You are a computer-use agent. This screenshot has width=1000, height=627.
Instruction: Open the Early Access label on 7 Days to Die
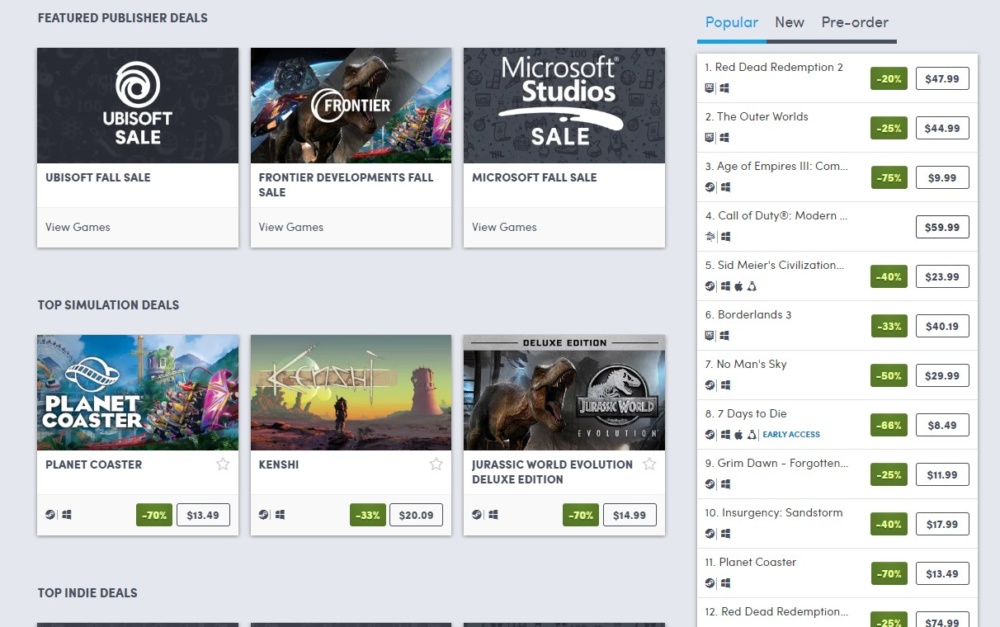(x=791, y=434)
